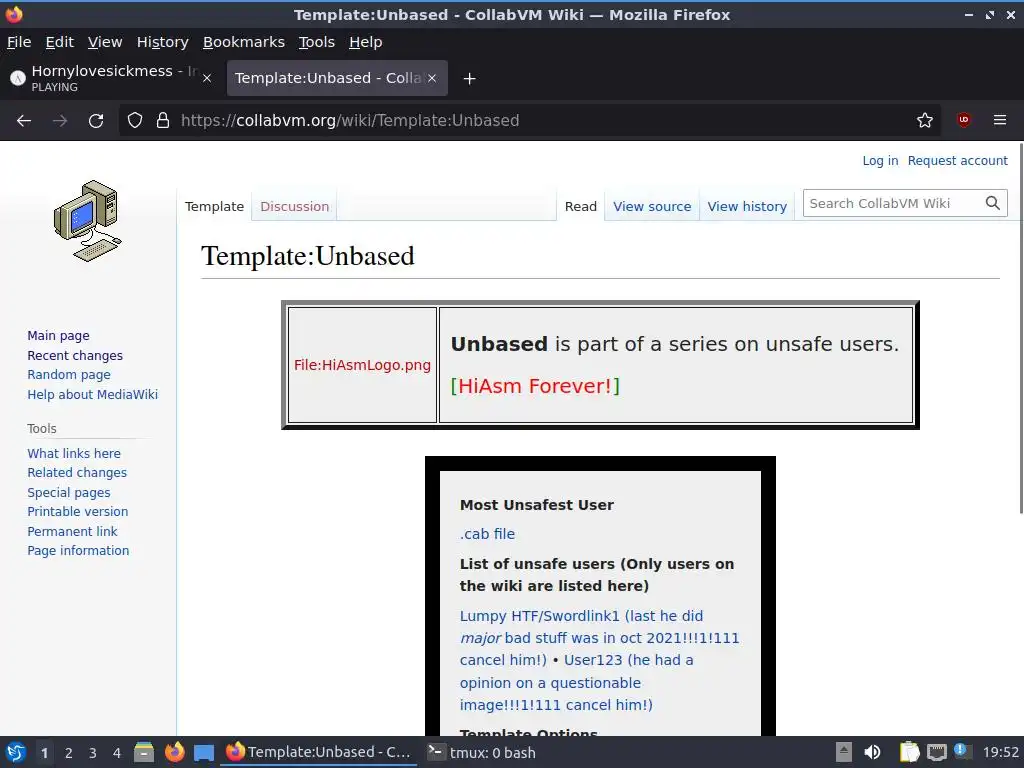This screenshot has height=768, width=1024.
Task: Click the removable media eject tray icon
Action: point(844,752)
